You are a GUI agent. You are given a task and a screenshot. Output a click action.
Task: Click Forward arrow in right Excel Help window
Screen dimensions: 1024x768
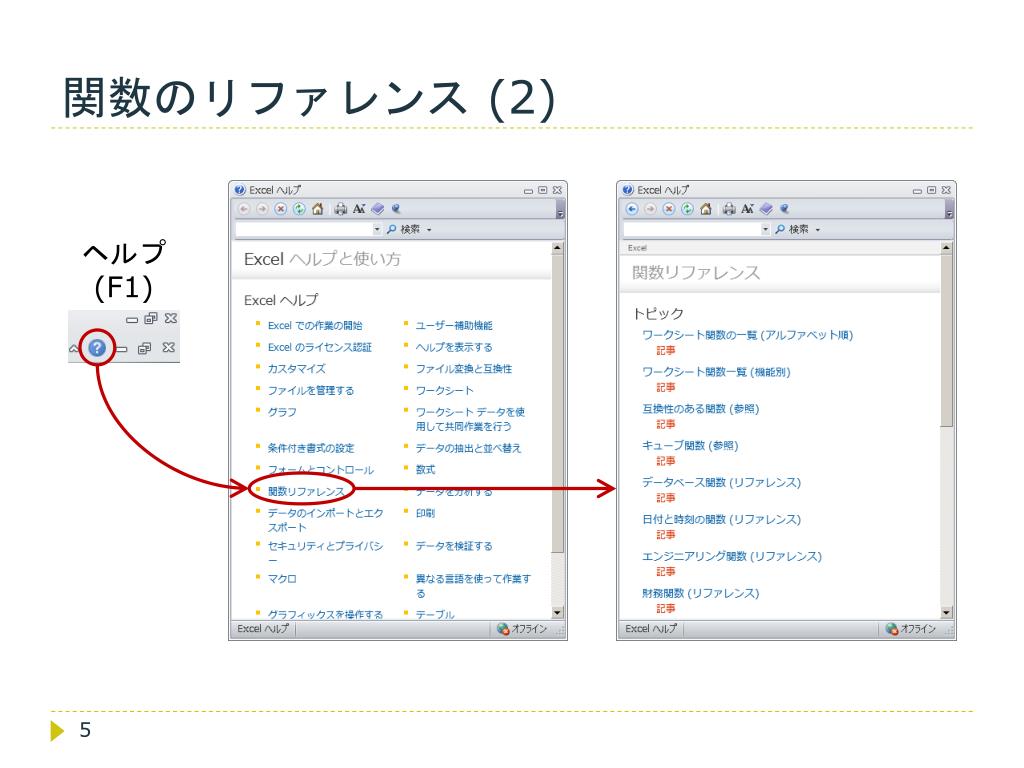click(x=650, y=209)
